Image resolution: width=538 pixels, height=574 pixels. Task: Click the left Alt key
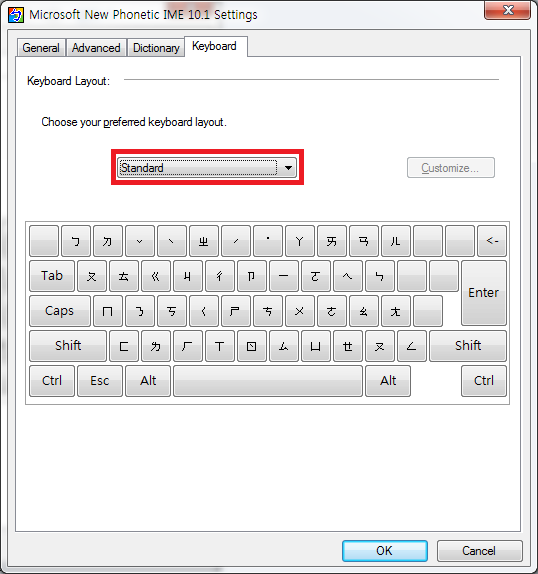coord(148,381)
